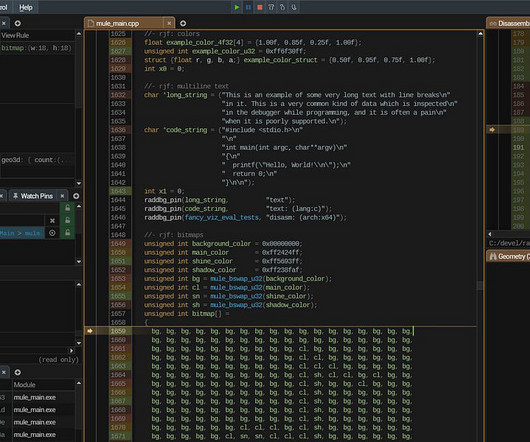The height and width of the screenshot is (442, 530).
Task: Click the Step Into icon
Action: click(x=282, y=7)
